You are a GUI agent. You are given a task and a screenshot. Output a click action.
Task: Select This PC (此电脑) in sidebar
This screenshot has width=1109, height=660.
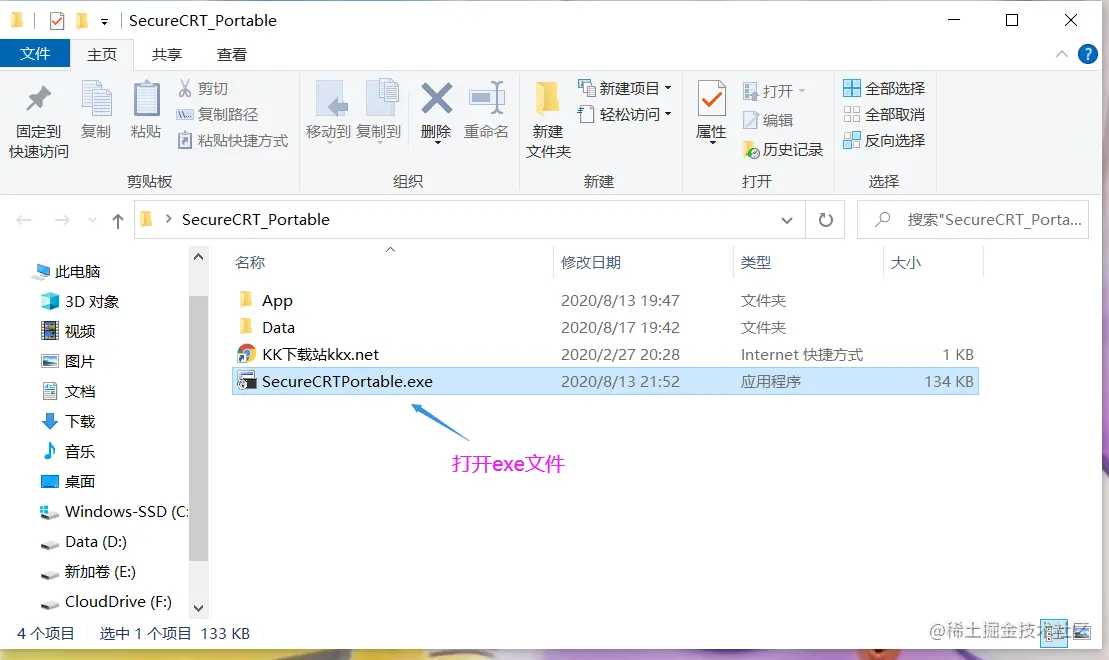click(x=68, y=272)
